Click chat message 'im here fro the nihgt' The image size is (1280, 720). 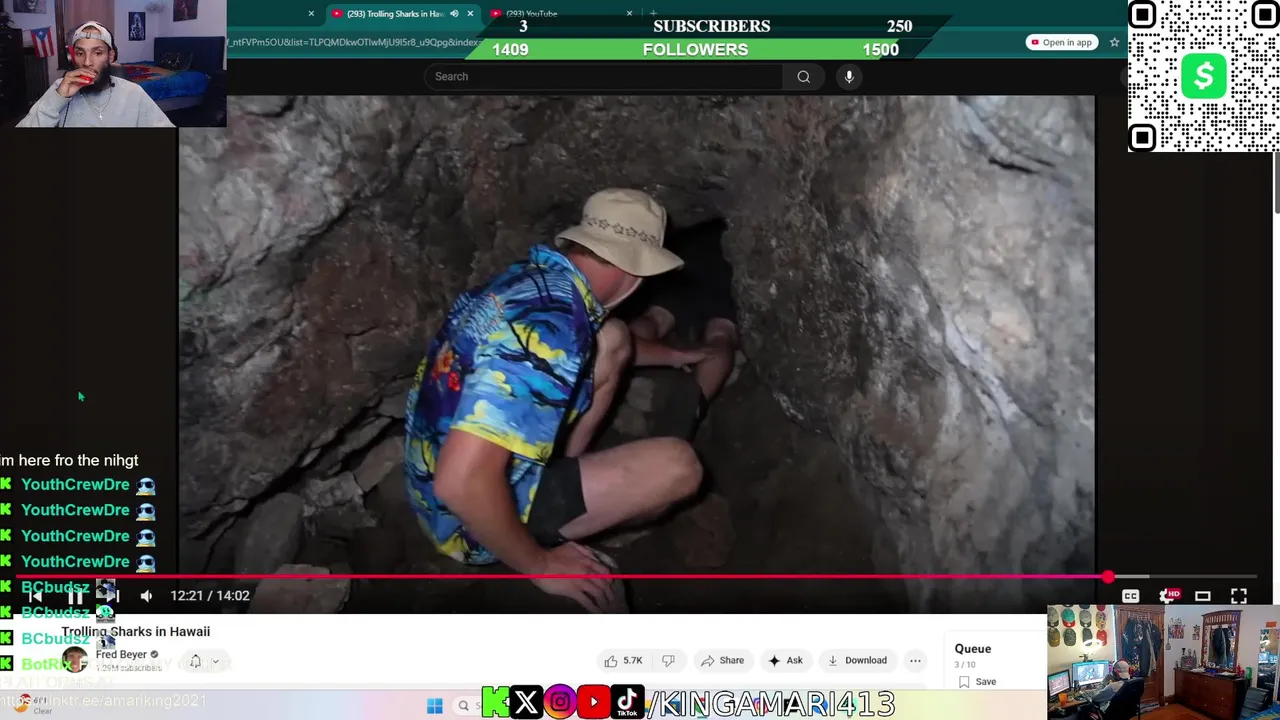(69, 461)
